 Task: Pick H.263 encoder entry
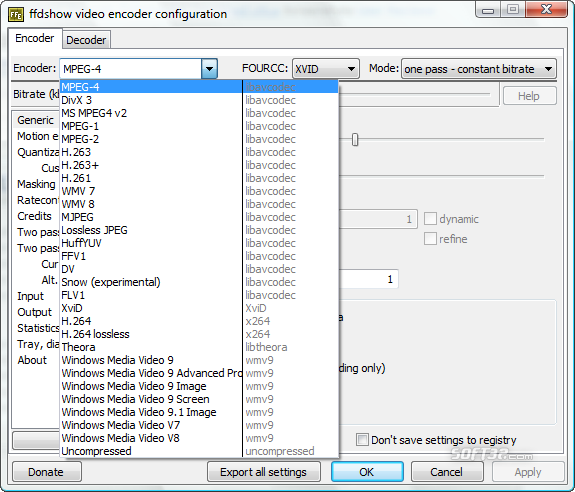point(198,152)
